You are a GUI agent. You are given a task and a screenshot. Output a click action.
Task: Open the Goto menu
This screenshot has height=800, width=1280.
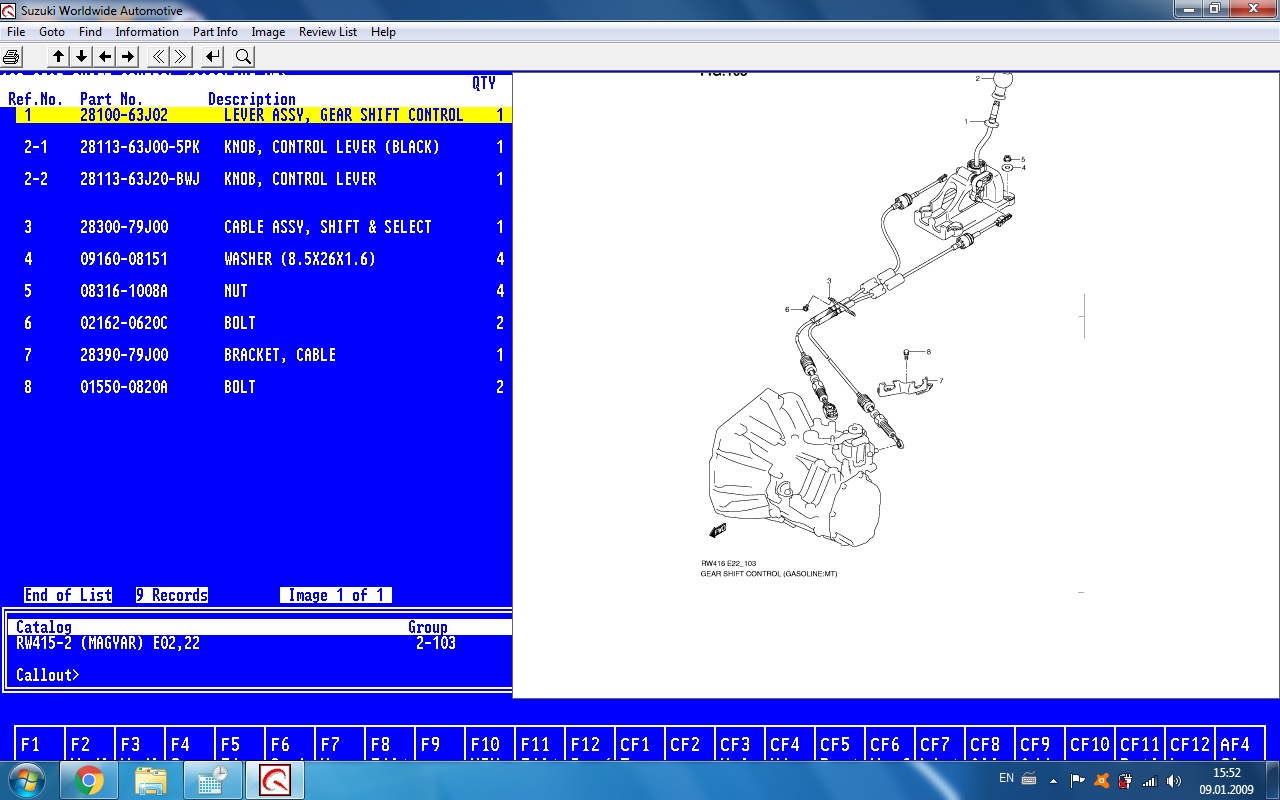click(x=52, y=32)
